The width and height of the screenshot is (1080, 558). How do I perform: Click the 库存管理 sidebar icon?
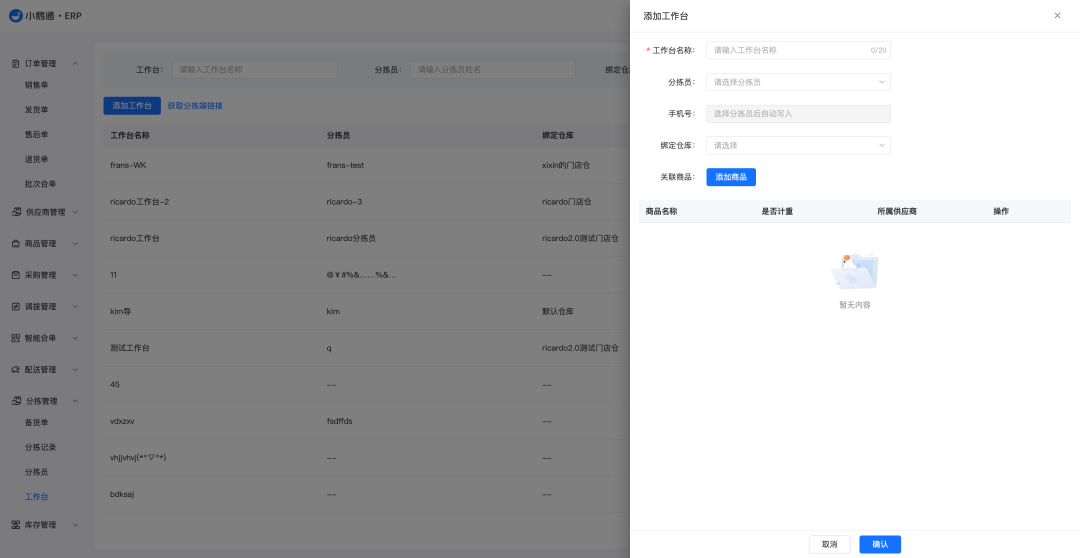coord(16,525)
